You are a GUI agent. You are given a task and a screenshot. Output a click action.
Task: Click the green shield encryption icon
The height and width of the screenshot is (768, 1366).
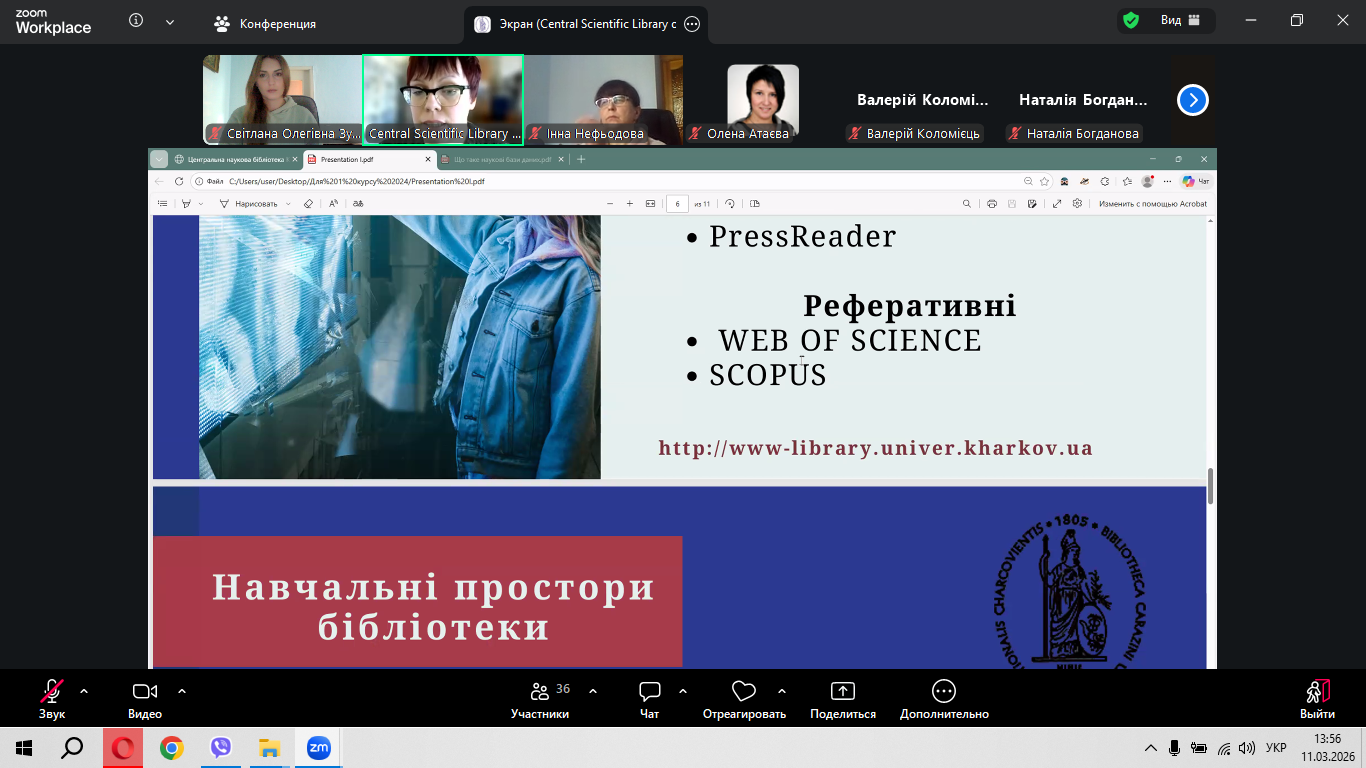coord(1131,21)
